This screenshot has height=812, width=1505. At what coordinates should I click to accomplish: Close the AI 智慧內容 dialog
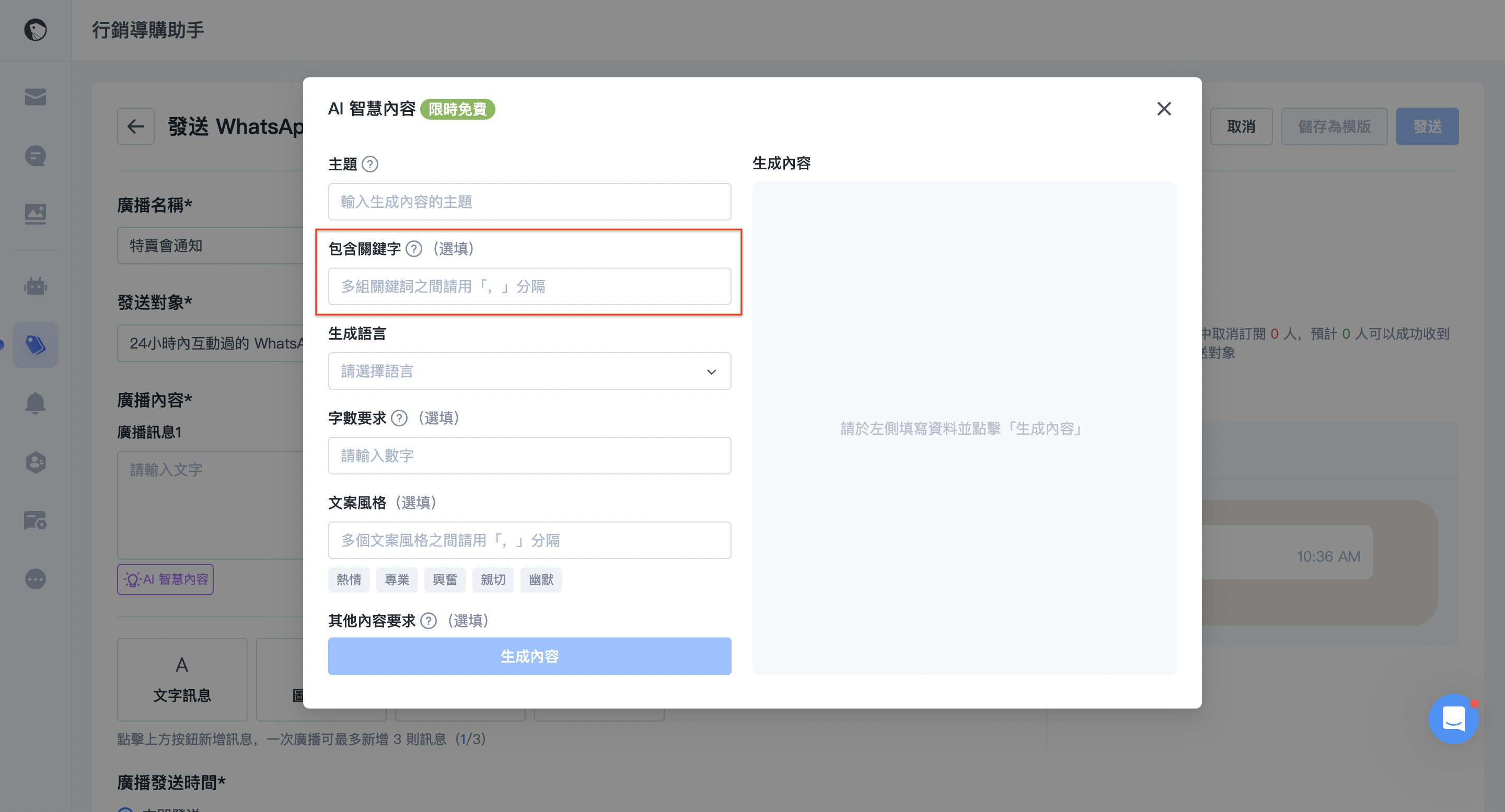point(1164,109)
